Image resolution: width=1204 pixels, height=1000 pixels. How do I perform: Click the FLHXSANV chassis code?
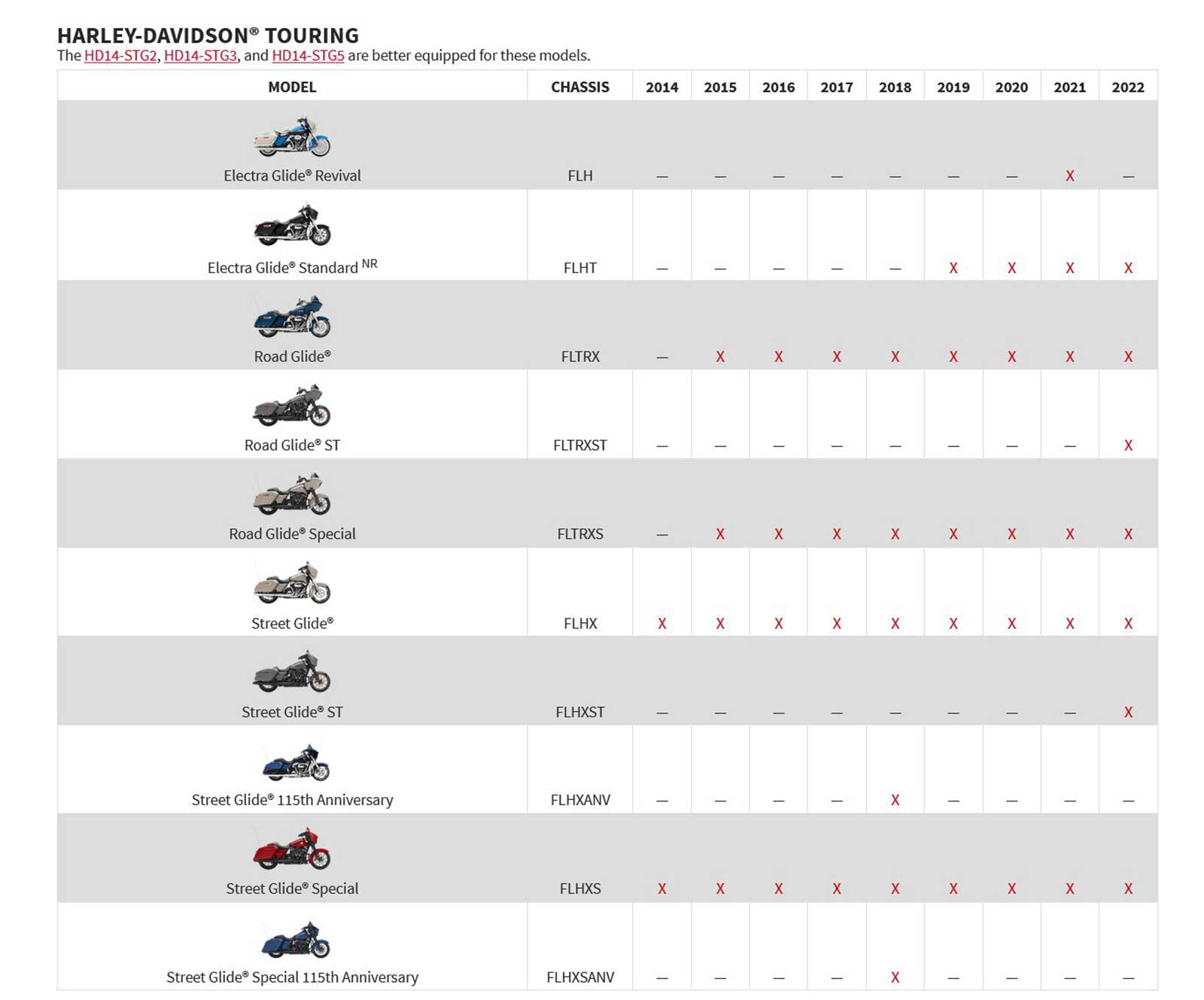click(580, 977)
